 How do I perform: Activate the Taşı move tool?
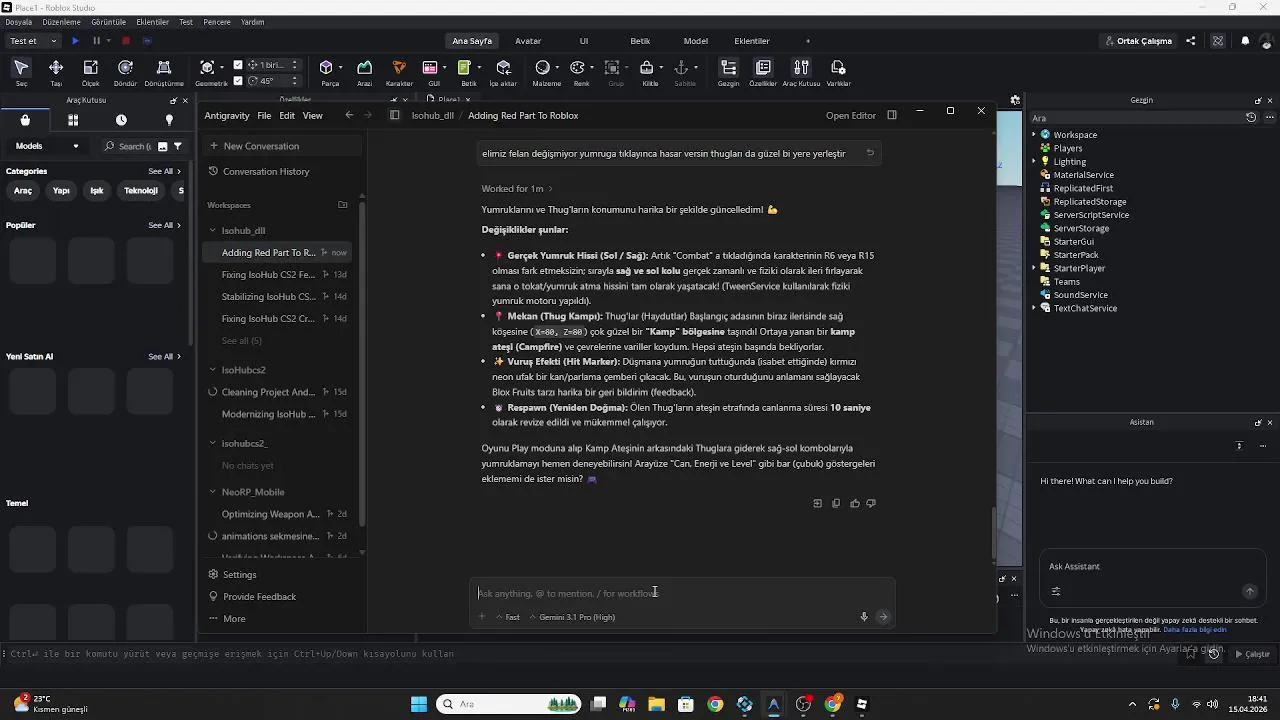coord(56,72)
